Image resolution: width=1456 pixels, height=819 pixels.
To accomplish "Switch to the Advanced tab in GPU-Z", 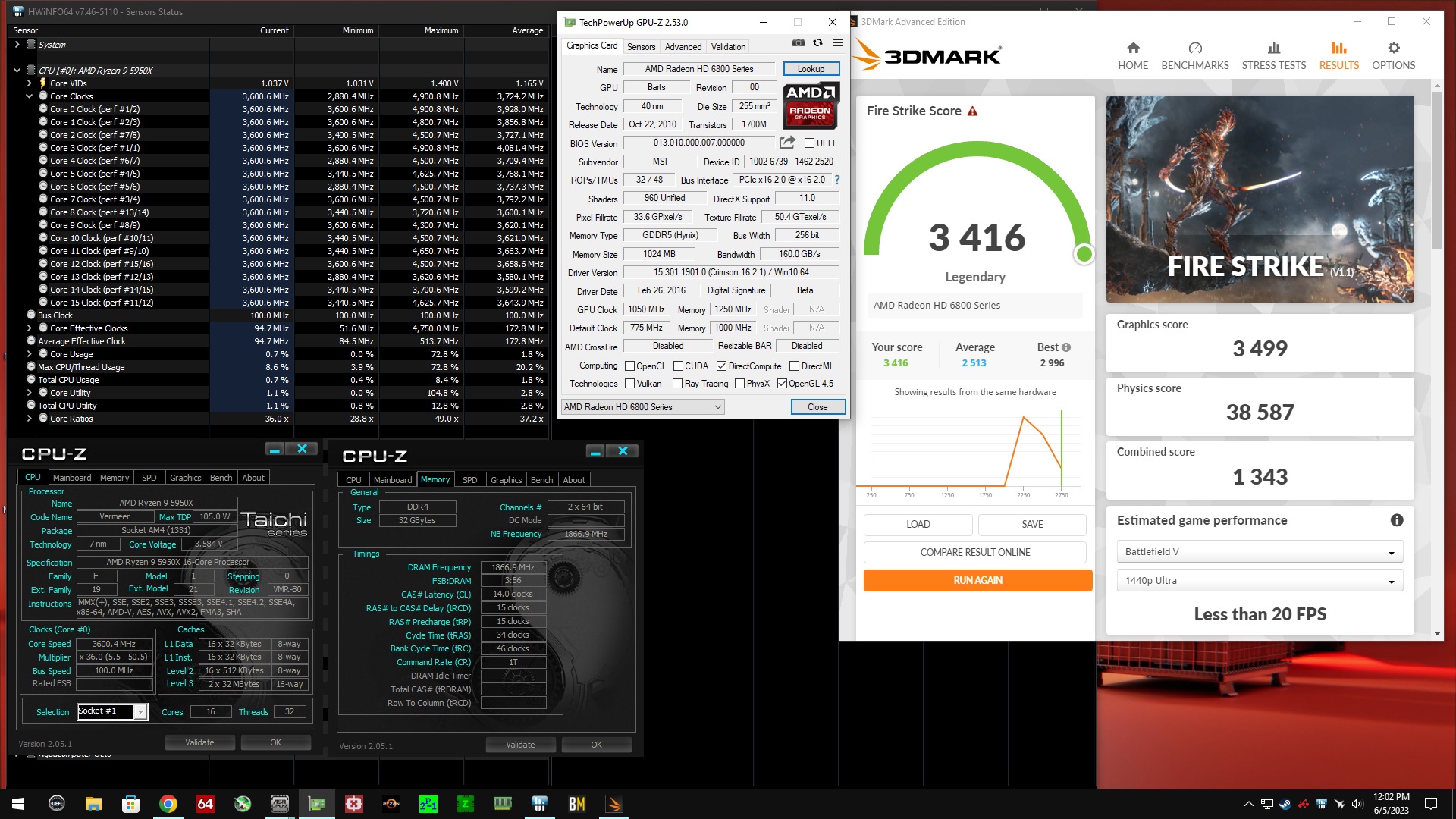I will [x=683, y=46].
